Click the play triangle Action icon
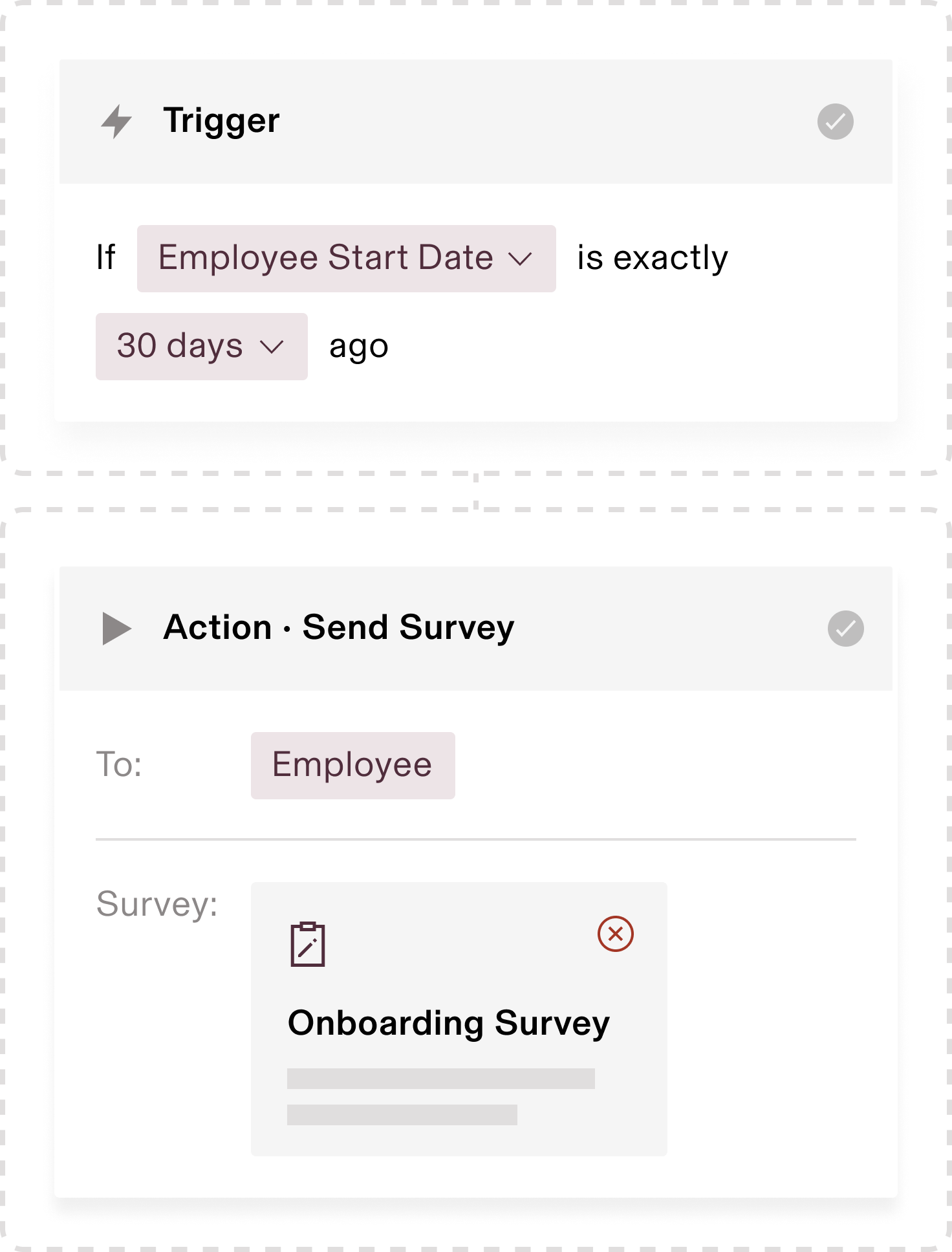Viewport: 952px width, 1252px height. 116,628
